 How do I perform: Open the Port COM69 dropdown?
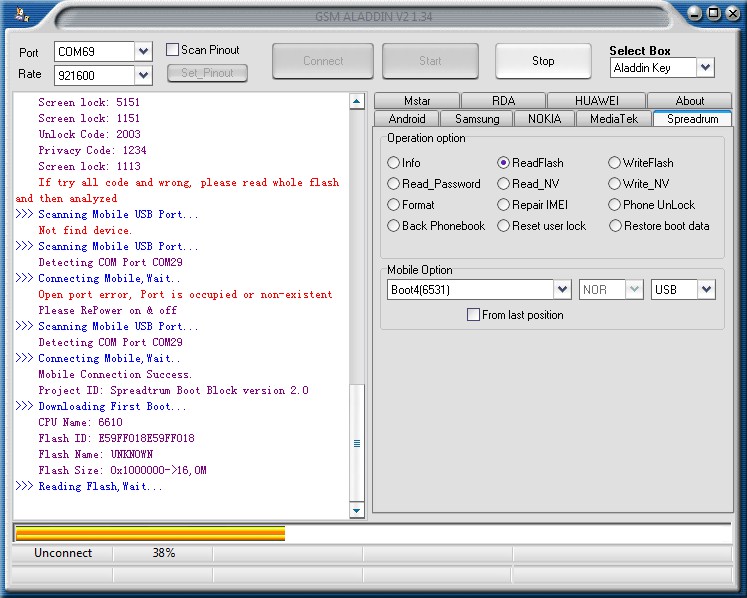[143, 51]
